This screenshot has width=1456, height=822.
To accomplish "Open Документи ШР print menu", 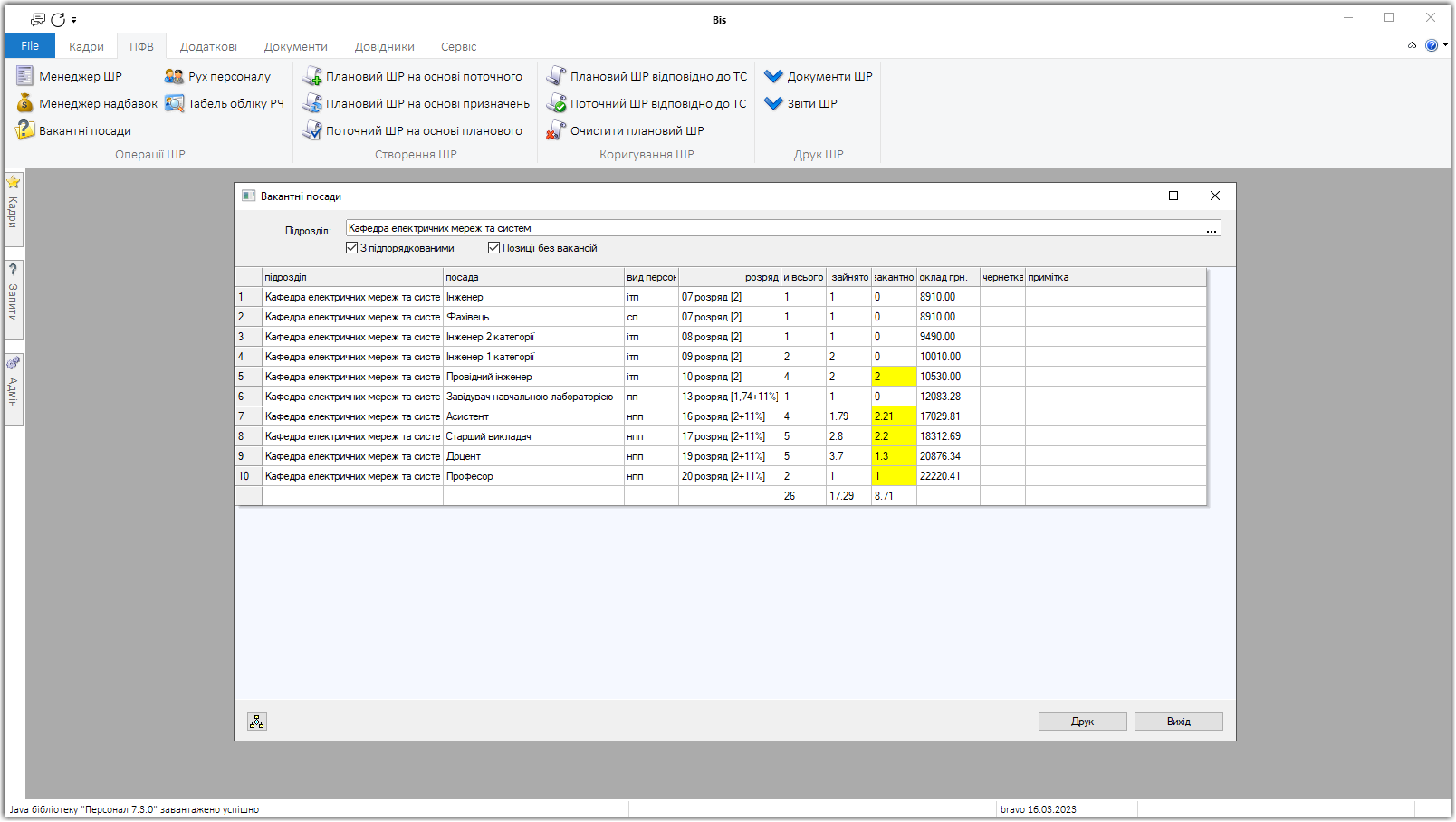I will click(819, 76).
